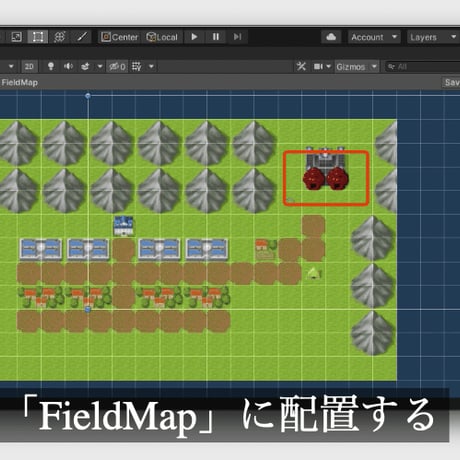The image size is (460, 460).
Task: Open cloud services panel
Action: pos(331,37)
